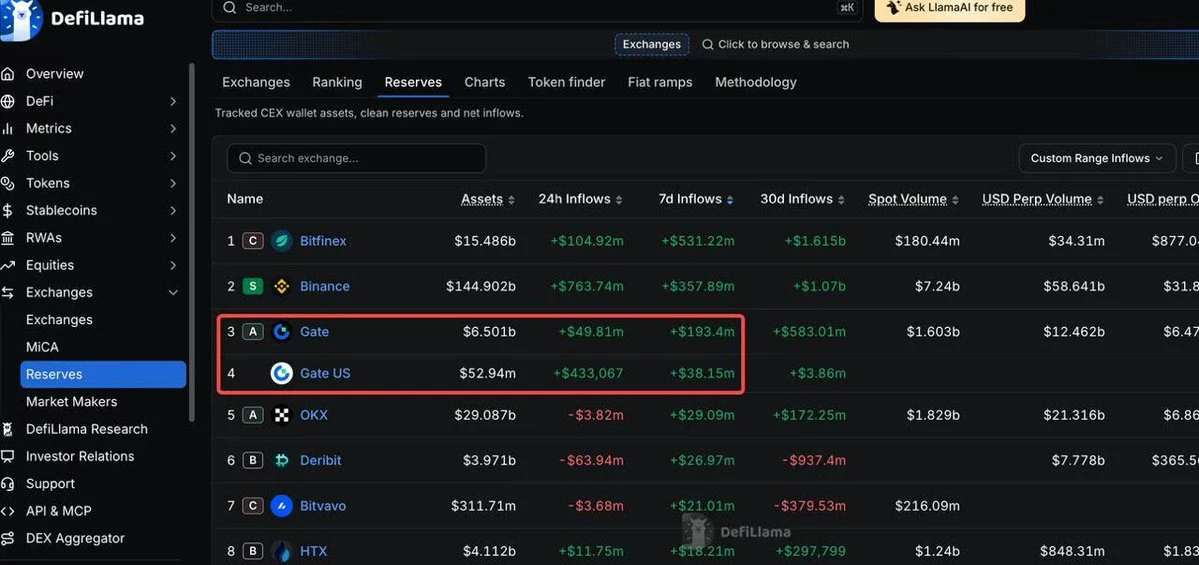
Task: Click the Exchanges category chip
Action: pos(651,44)
